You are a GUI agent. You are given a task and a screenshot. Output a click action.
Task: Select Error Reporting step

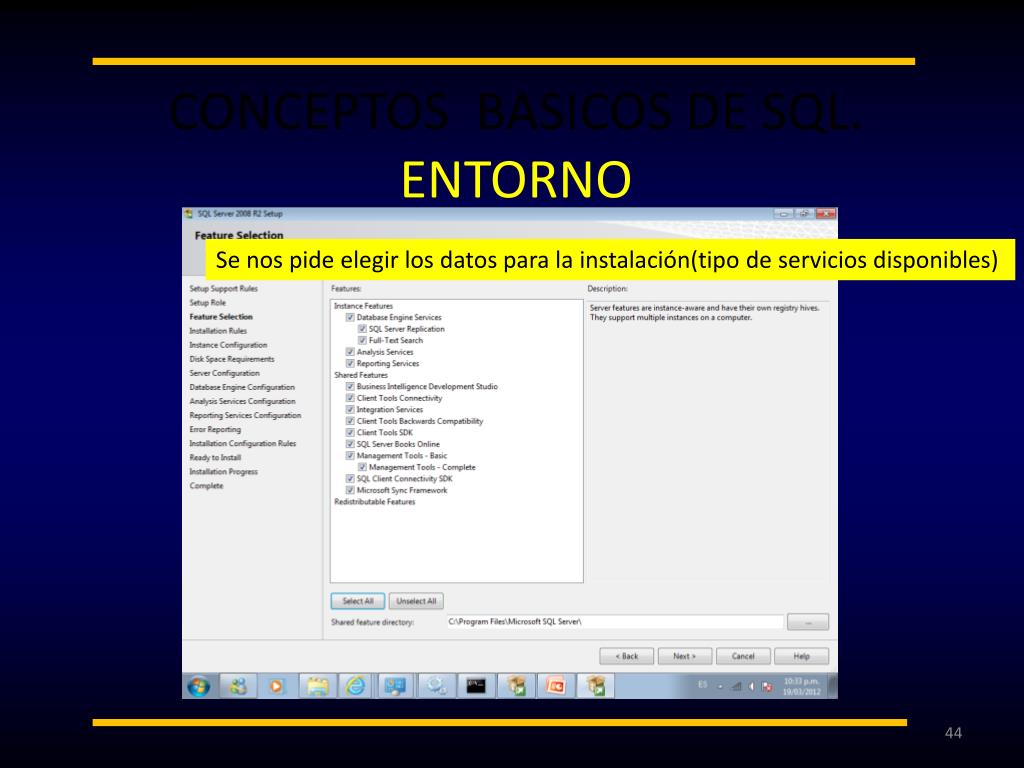point(215,430)
